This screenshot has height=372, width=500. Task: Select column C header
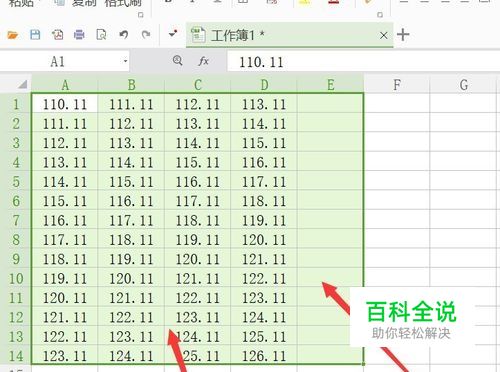(198, 85)
